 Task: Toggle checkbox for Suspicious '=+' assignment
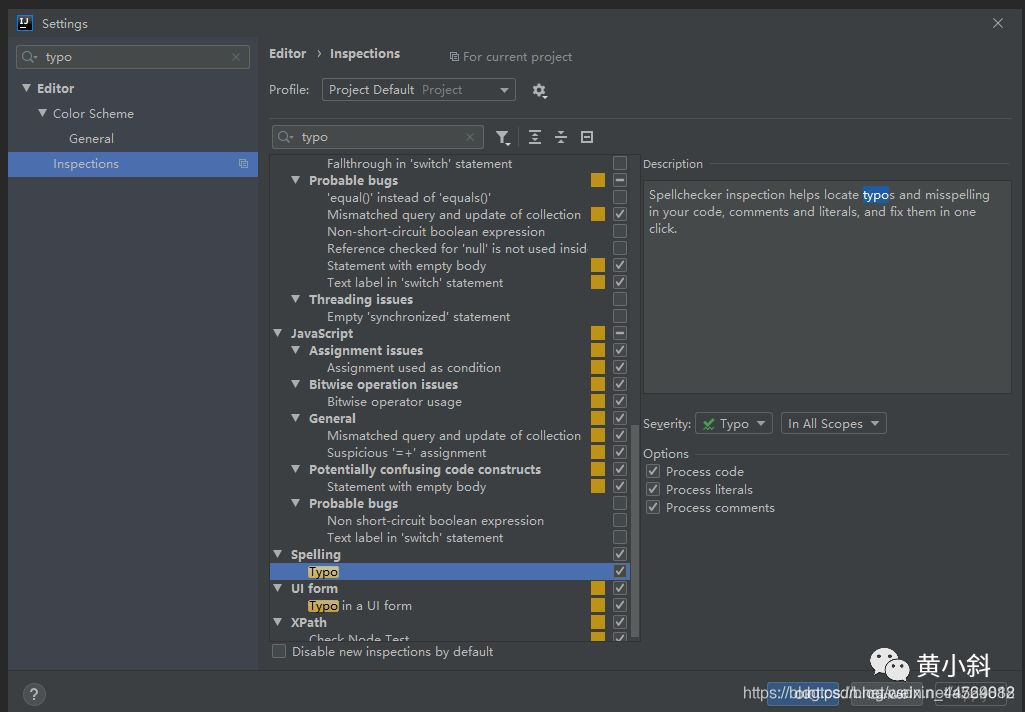tap(620, 452)
